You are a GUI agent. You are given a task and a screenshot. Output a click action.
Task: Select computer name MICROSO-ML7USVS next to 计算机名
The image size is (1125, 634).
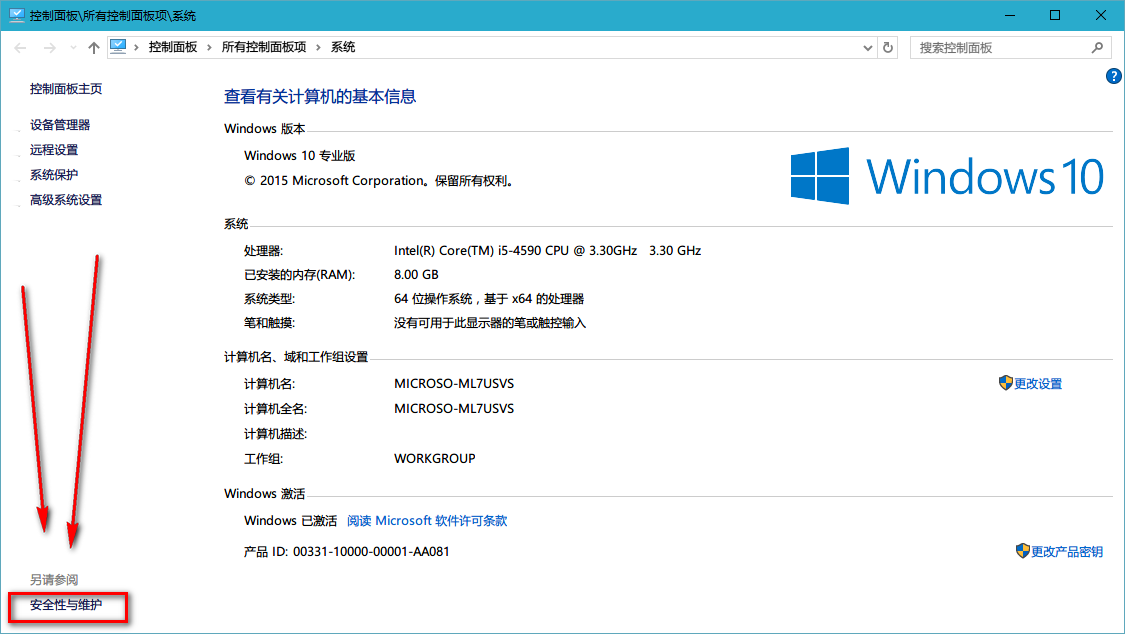tap(454, 384)
